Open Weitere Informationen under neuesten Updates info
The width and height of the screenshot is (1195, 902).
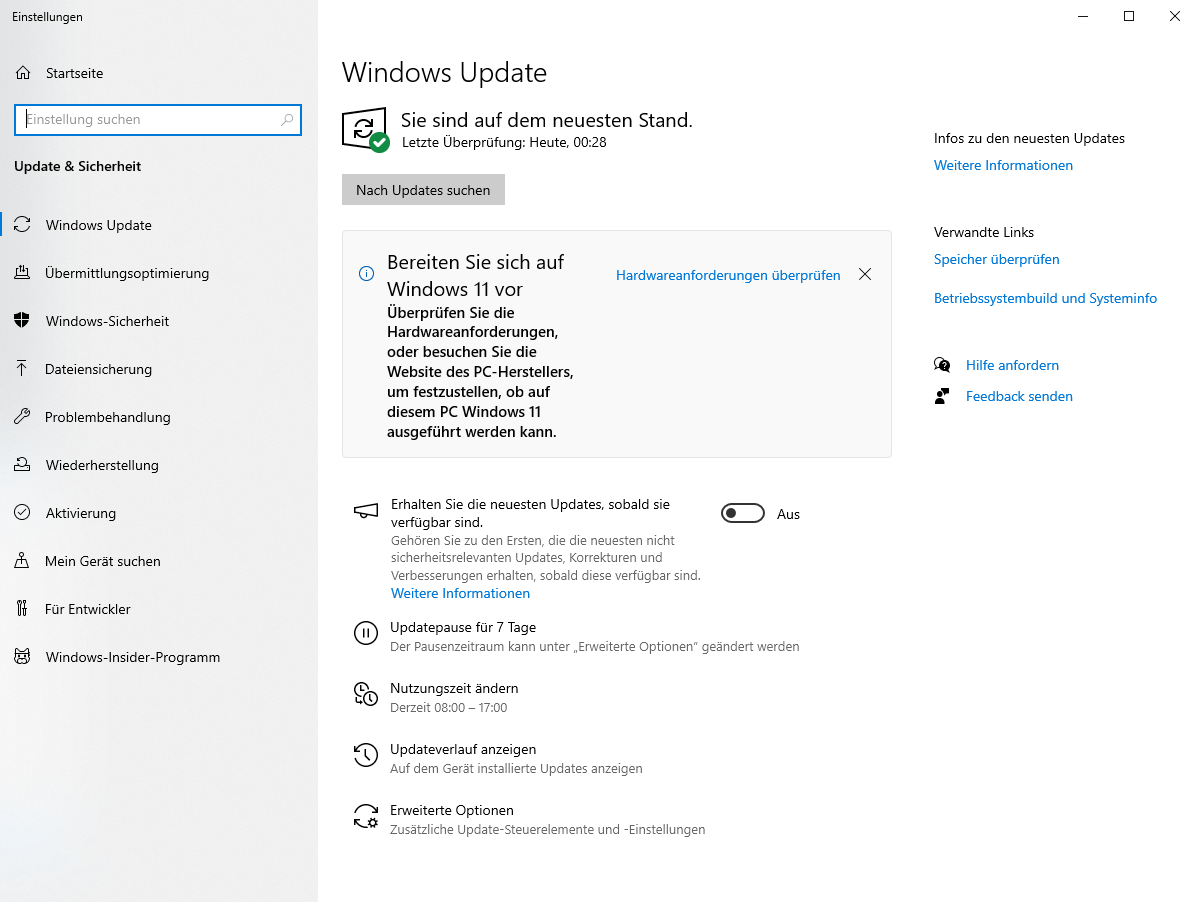[x=1003, y=165]
